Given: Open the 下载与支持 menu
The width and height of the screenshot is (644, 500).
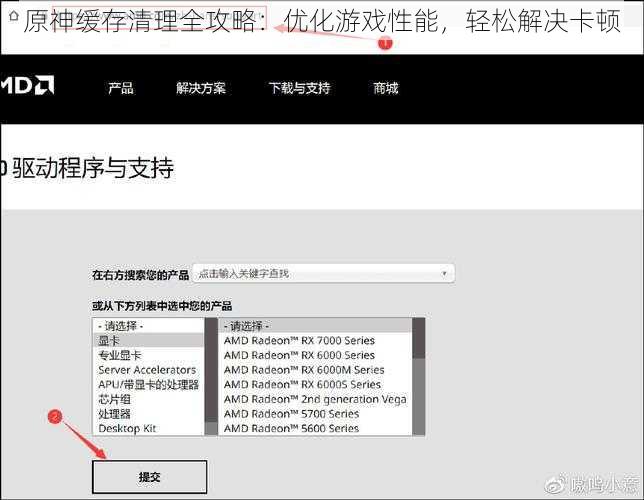Looking at the screenshot, I should tap(299, 88).
